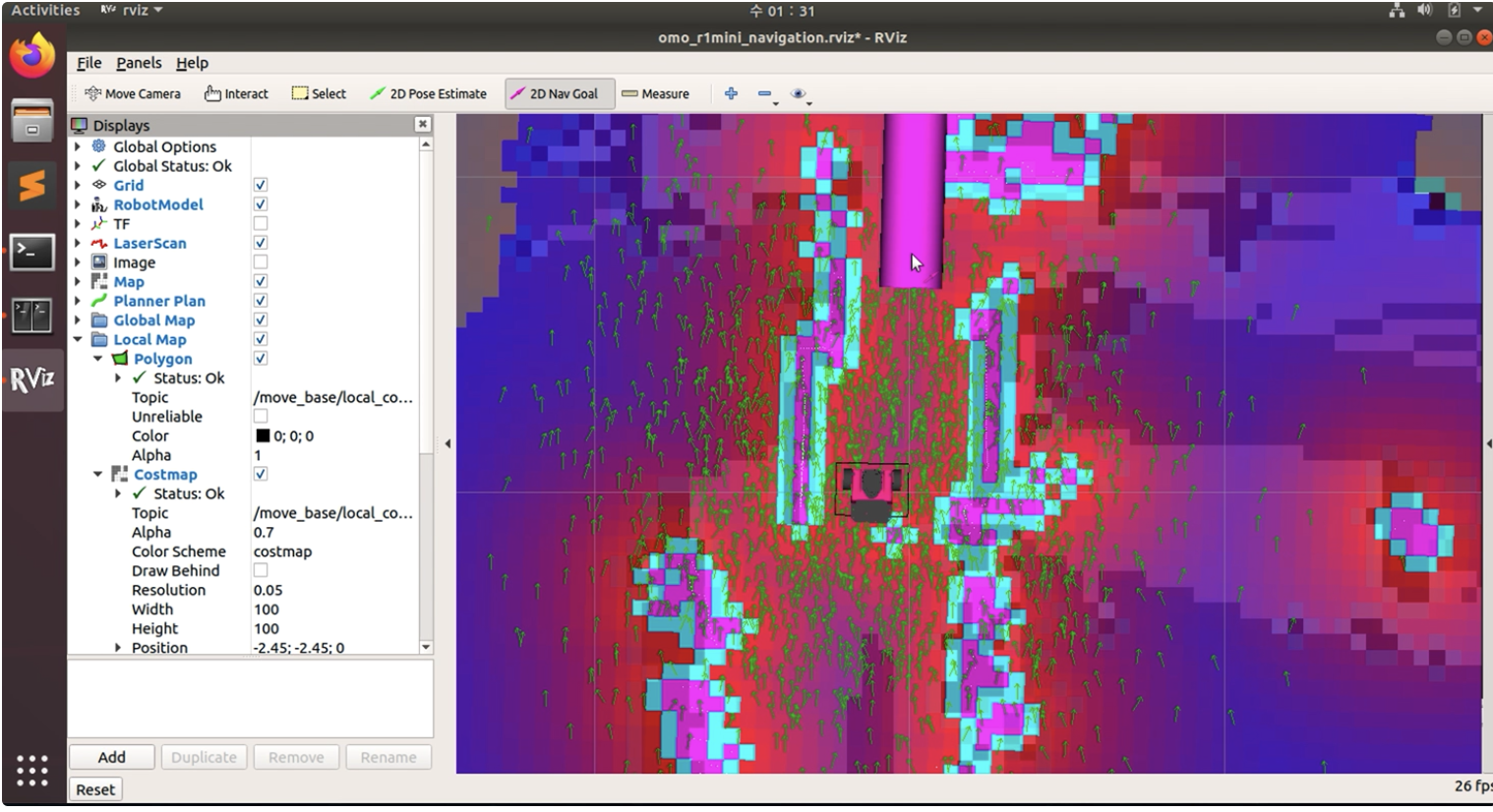
Task: Pick the 2D Pose Estimate tool
Action: point(428,93)
